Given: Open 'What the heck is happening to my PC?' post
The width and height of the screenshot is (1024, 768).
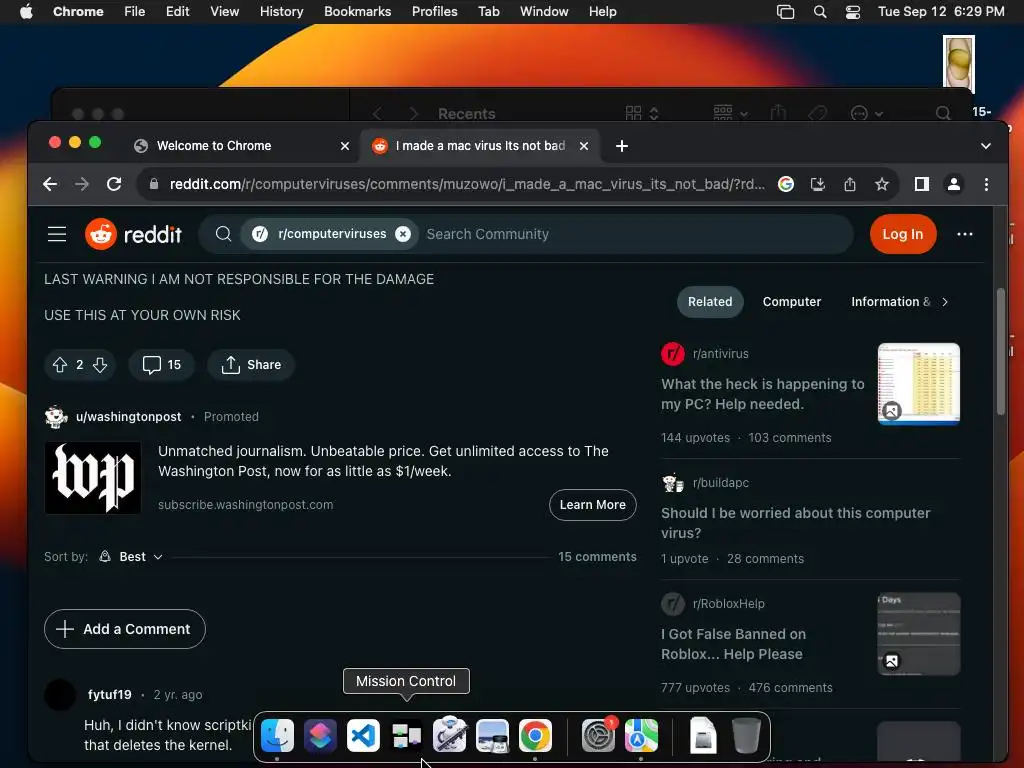Looking at the screenshot, I should pyautogui.click(x=762, y=394).
